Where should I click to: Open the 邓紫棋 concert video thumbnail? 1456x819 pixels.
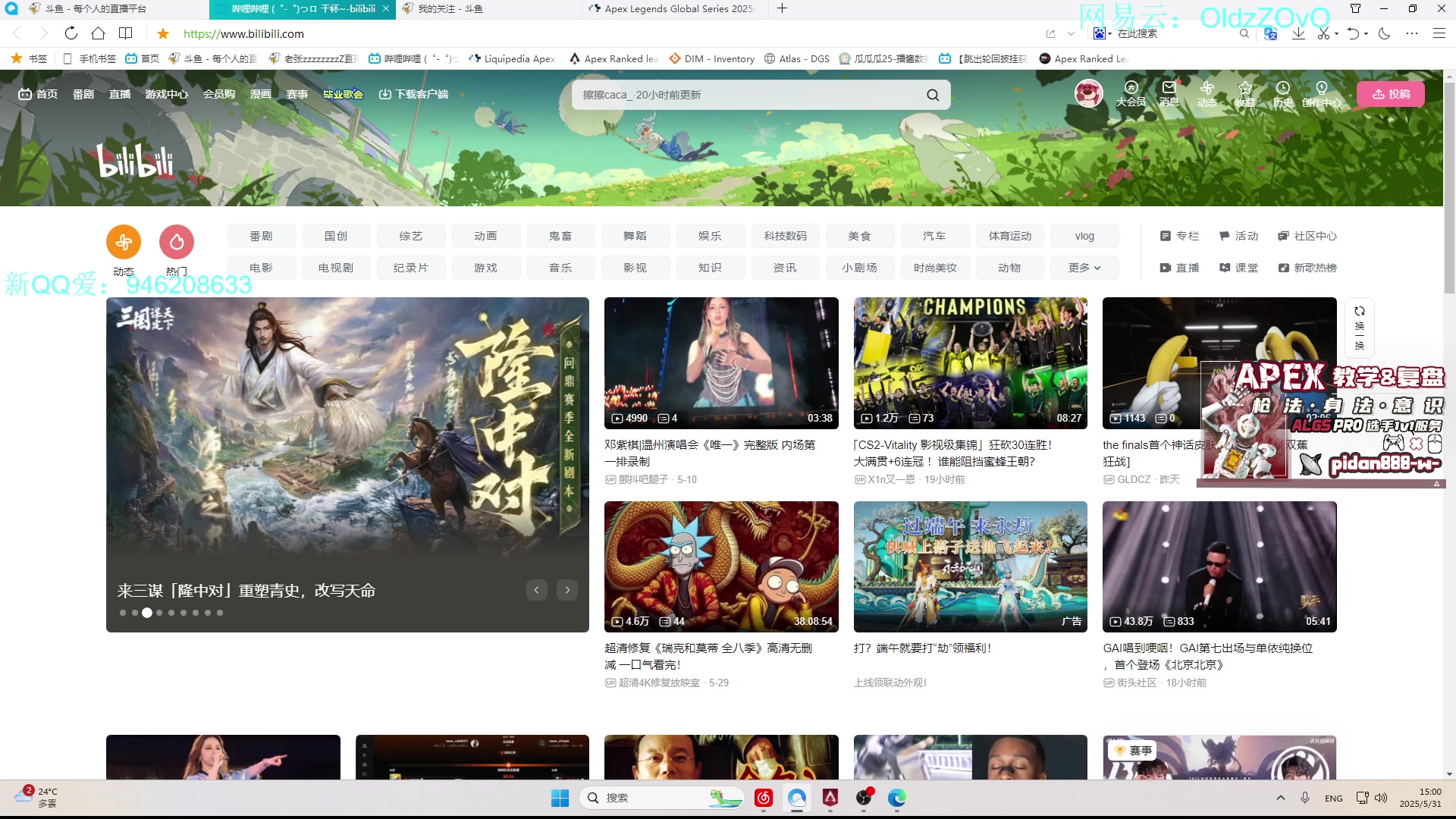point(721,363)
